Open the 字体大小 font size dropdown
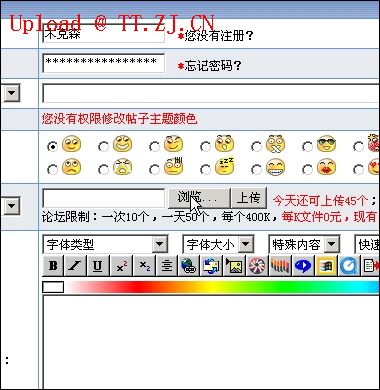The height and width of the screenshot is (390, 380). (218, 245)
